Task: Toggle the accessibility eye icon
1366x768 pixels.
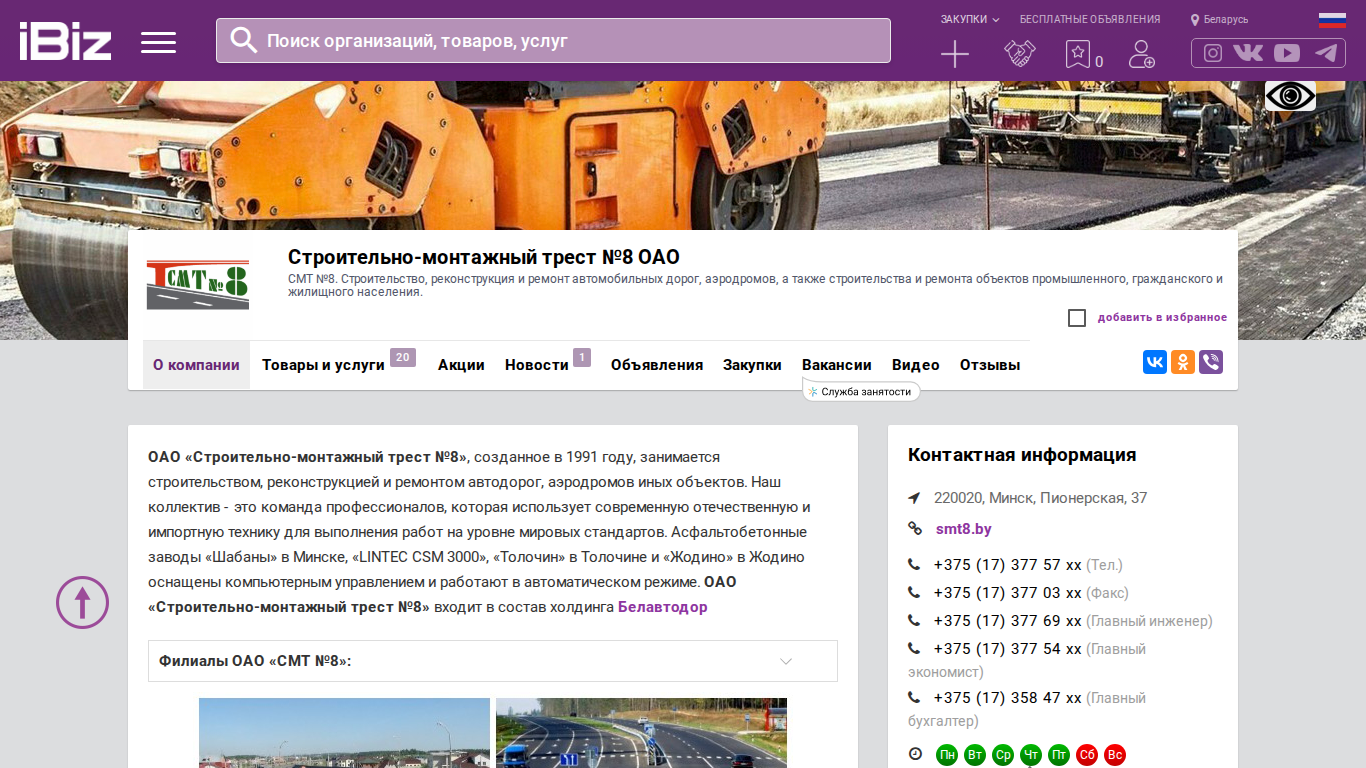Action: click(x=1290, y=96)
